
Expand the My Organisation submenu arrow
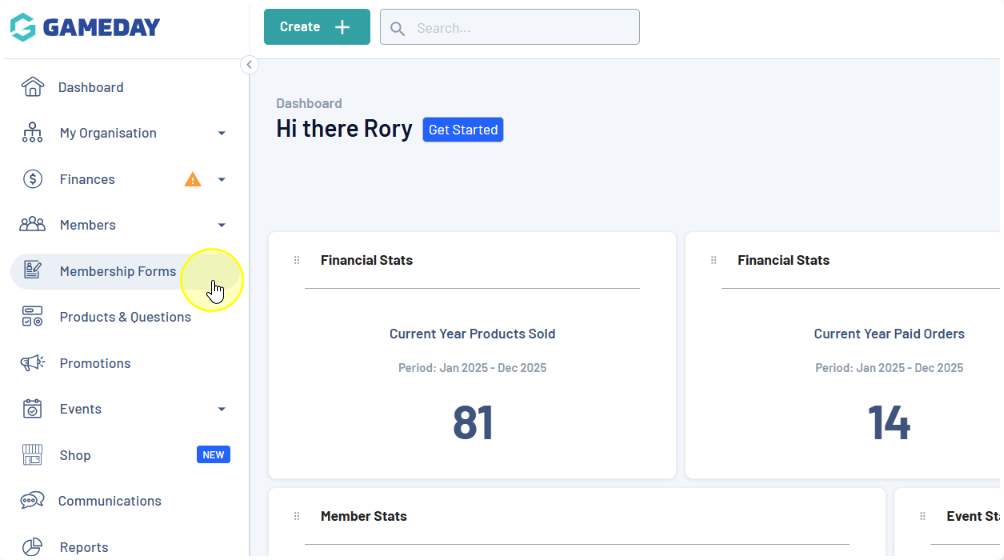tap(222, 133)
